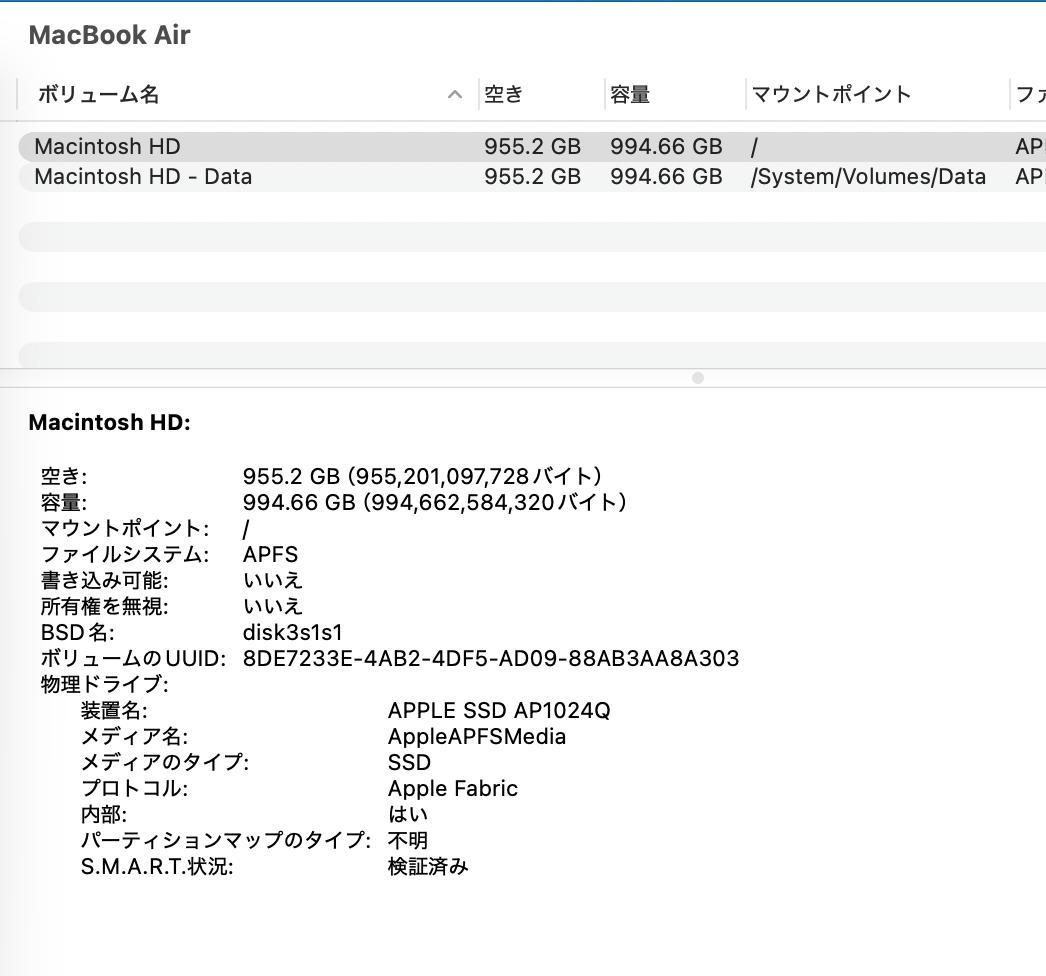Click the /System/Volumes/Data mount path
Image resolution: width=1046 pixels, height=976 pixels.
[868, 176]
